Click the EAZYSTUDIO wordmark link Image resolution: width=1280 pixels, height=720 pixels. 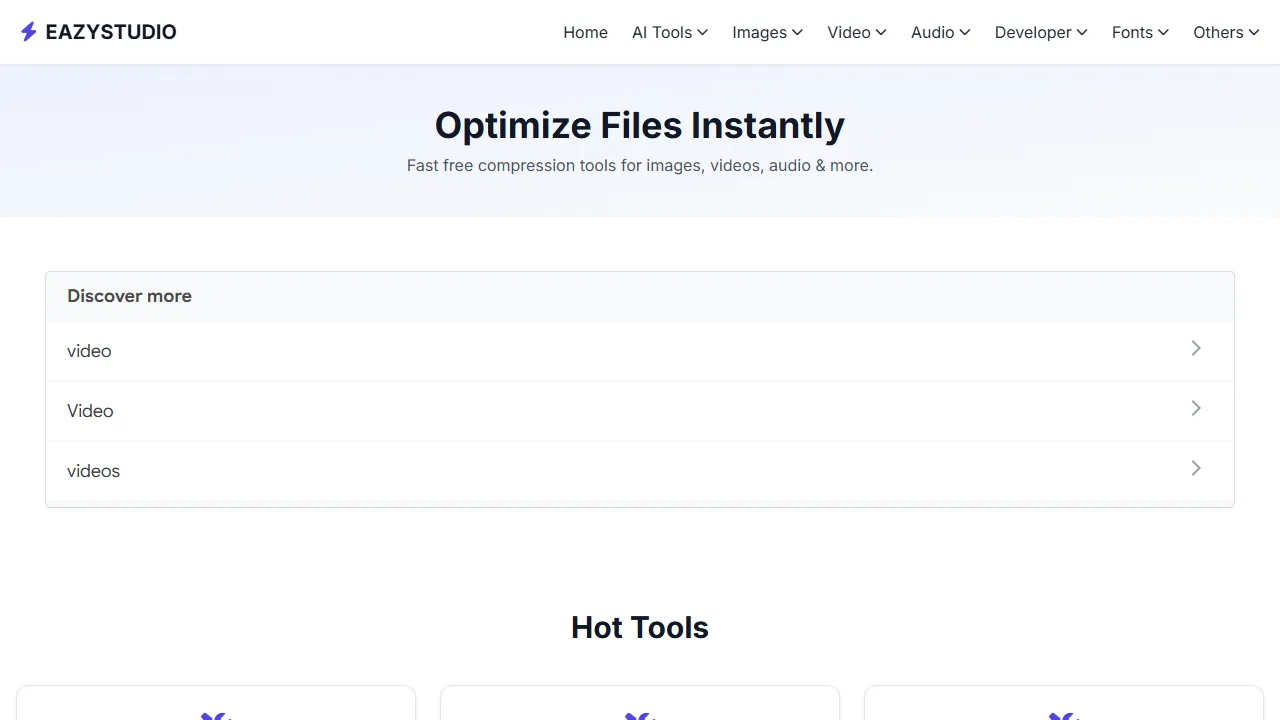[110, 31]
